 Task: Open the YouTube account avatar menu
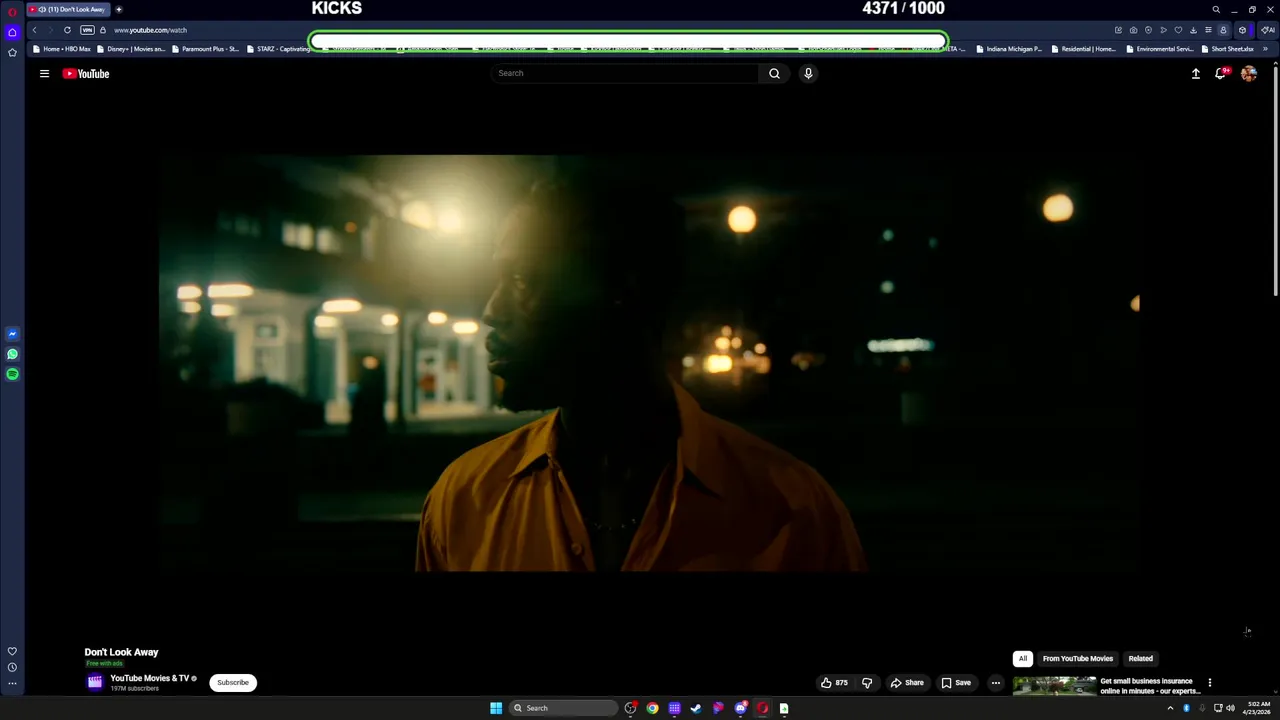click(1249, 73)
